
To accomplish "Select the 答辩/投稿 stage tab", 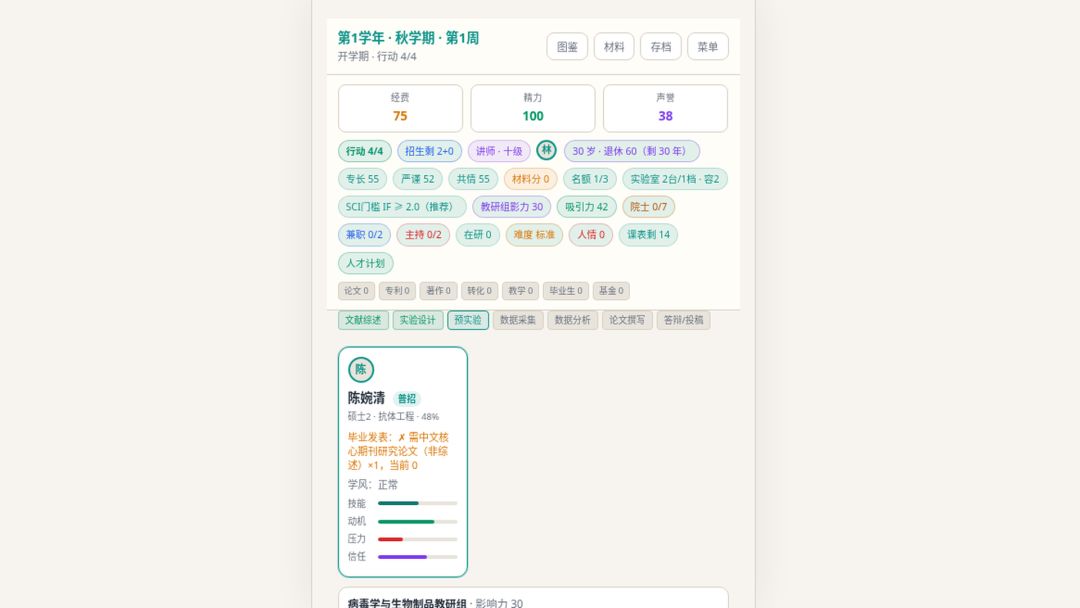I will tap(683, 320).
